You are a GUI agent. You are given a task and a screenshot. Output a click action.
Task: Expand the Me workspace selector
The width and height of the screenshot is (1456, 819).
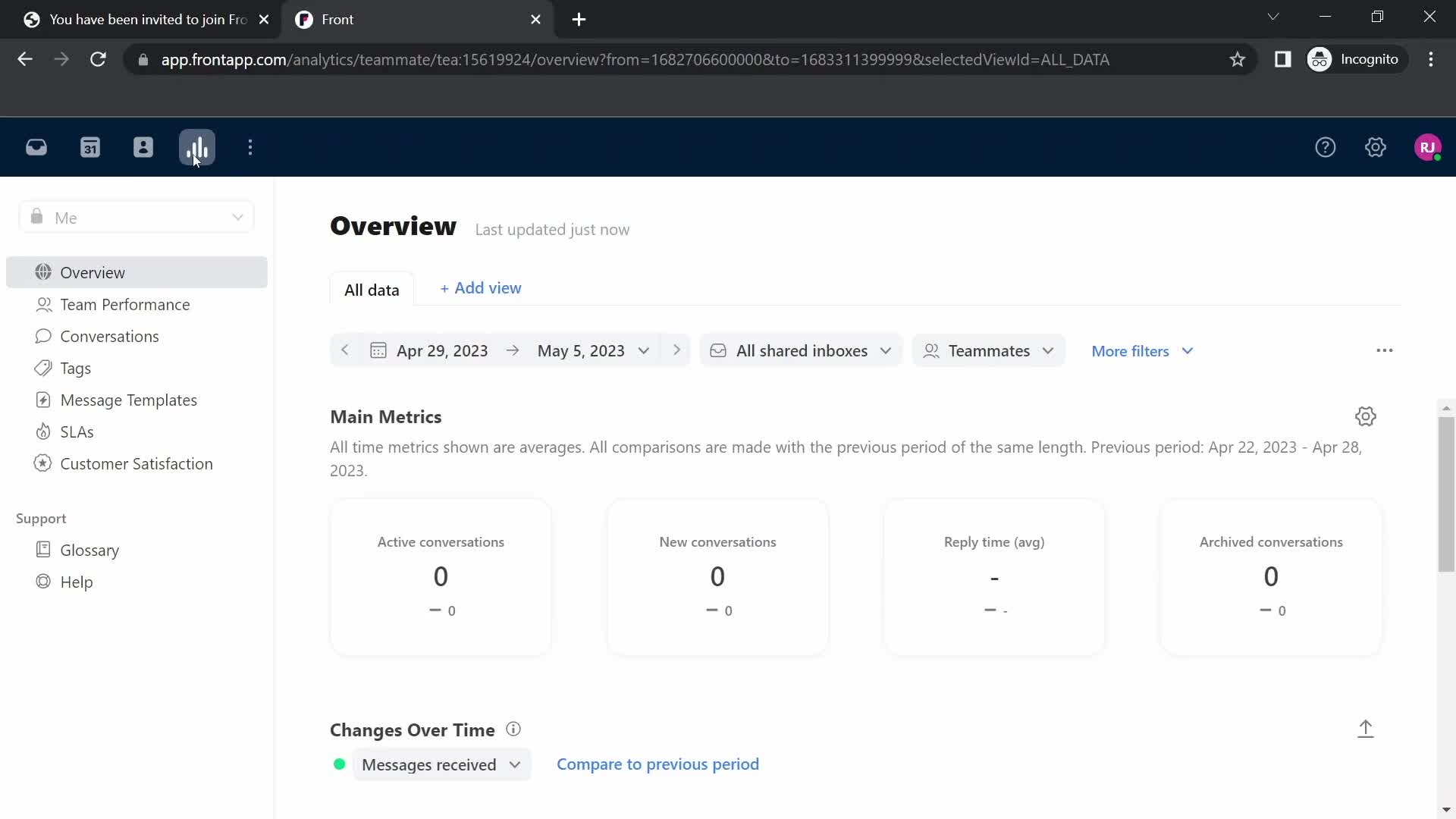click(136, 218)
